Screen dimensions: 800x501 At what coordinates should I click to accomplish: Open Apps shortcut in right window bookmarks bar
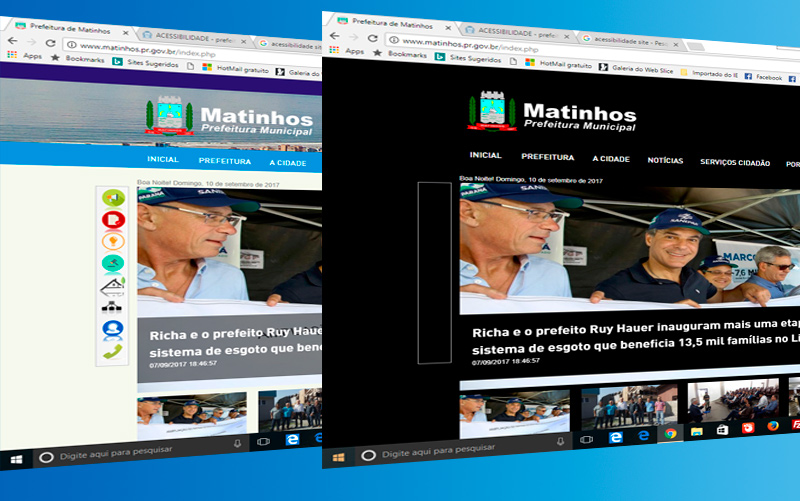347,50
